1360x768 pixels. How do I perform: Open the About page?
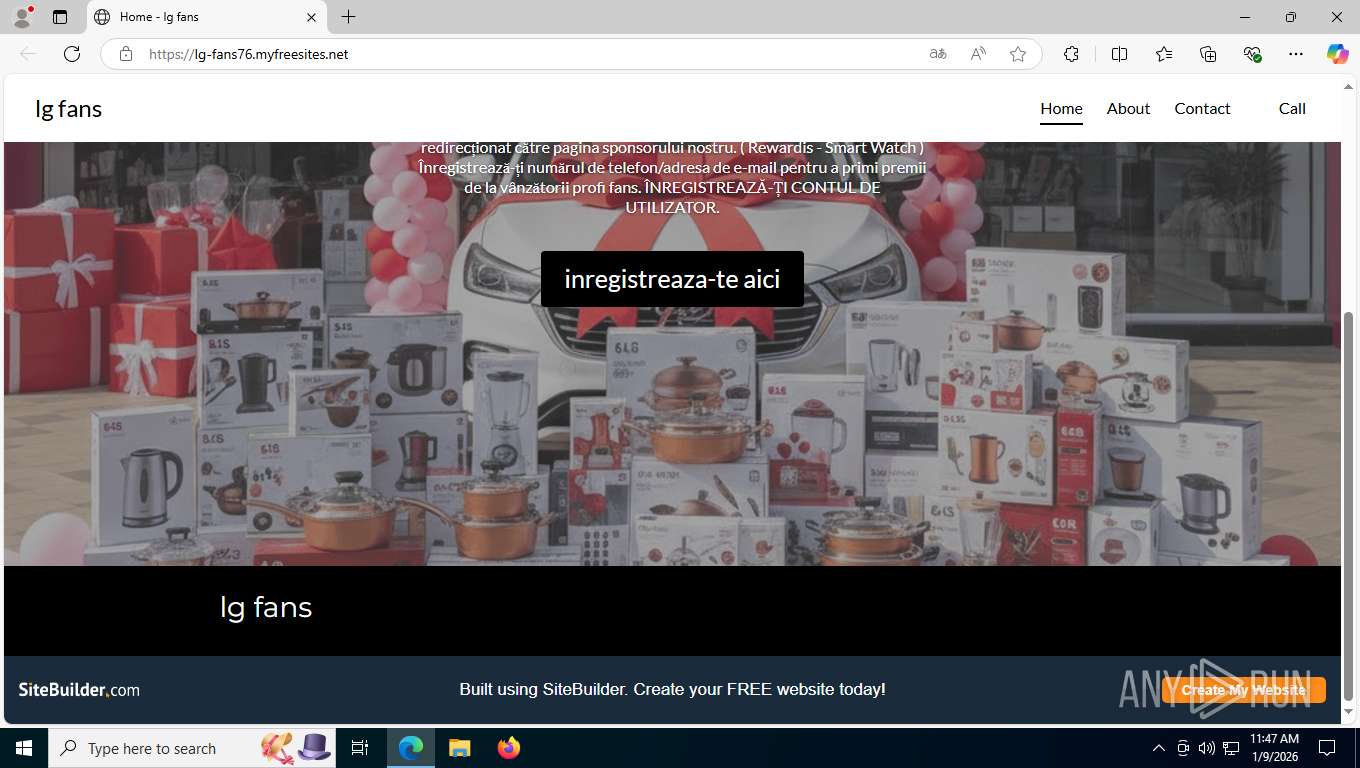[x=1128, y=108]
